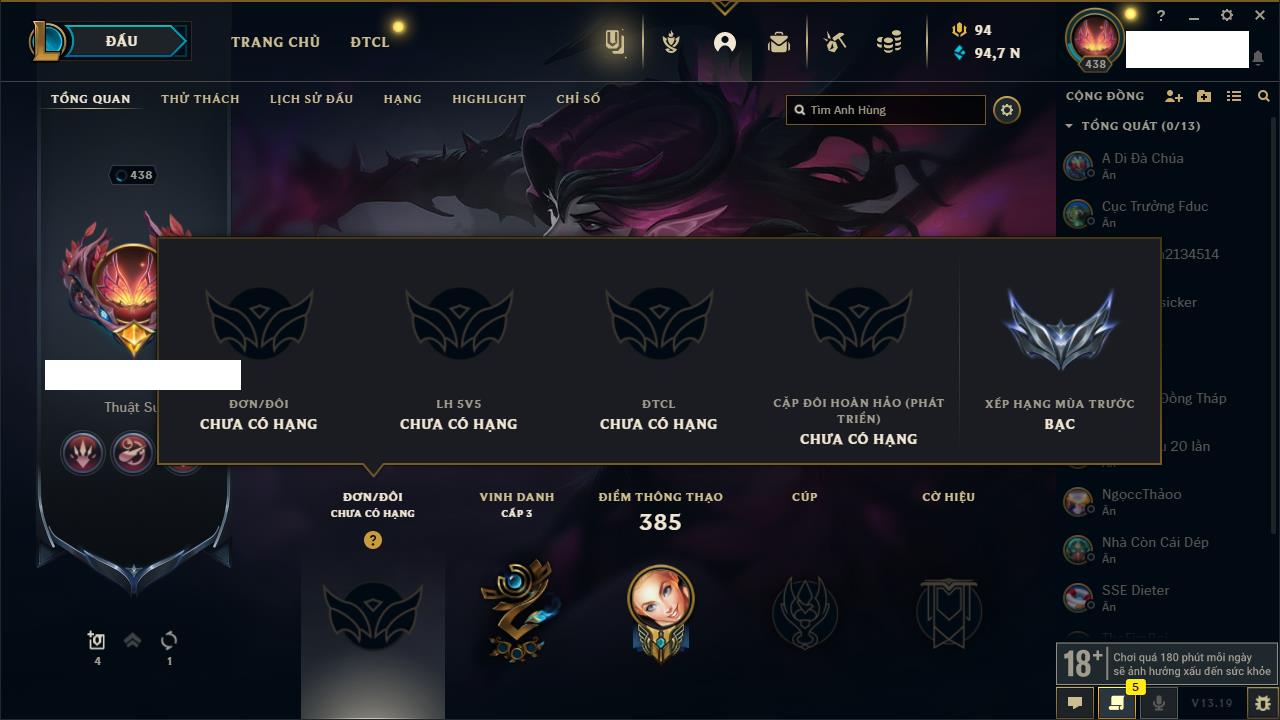Open the chat bubble icon at bottom

[x=1075, y=703]
